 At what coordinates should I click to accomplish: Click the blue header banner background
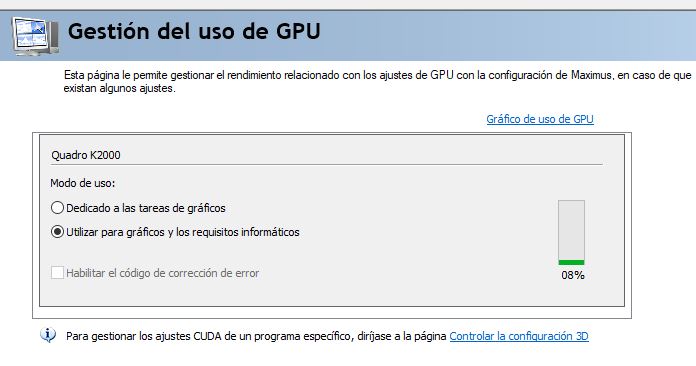[x=488, y=35]
